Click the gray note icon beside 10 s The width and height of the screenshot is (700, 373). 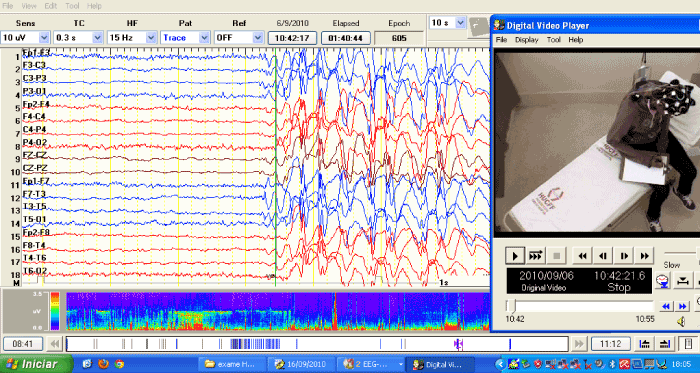click(478, 27)
